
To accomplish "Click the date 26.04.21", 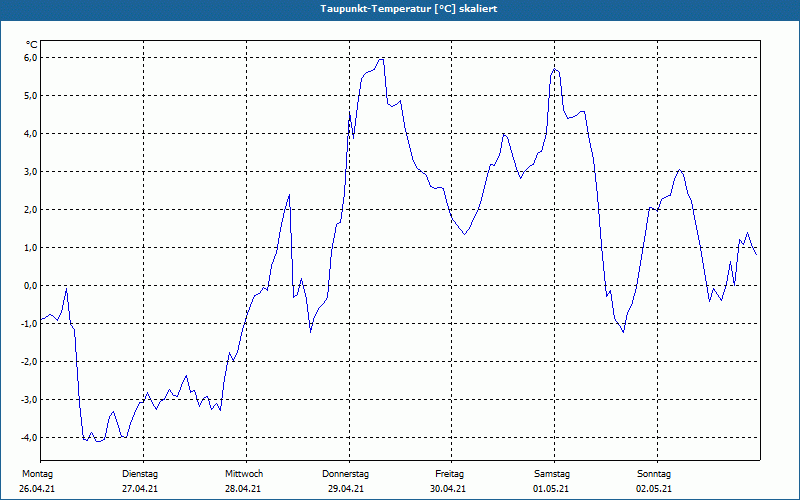I will pyautogui.click(x=37, y=489).
